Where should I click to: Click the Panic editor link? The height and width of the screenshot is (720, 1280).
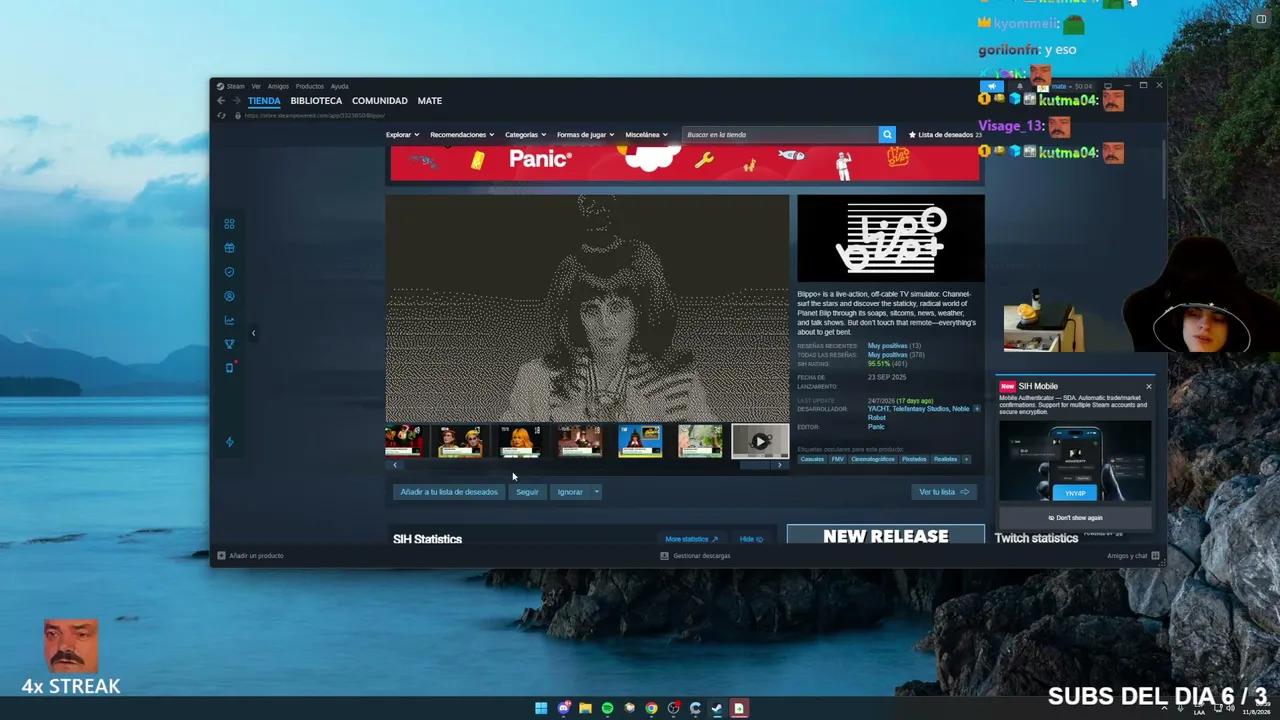[876, 427]
